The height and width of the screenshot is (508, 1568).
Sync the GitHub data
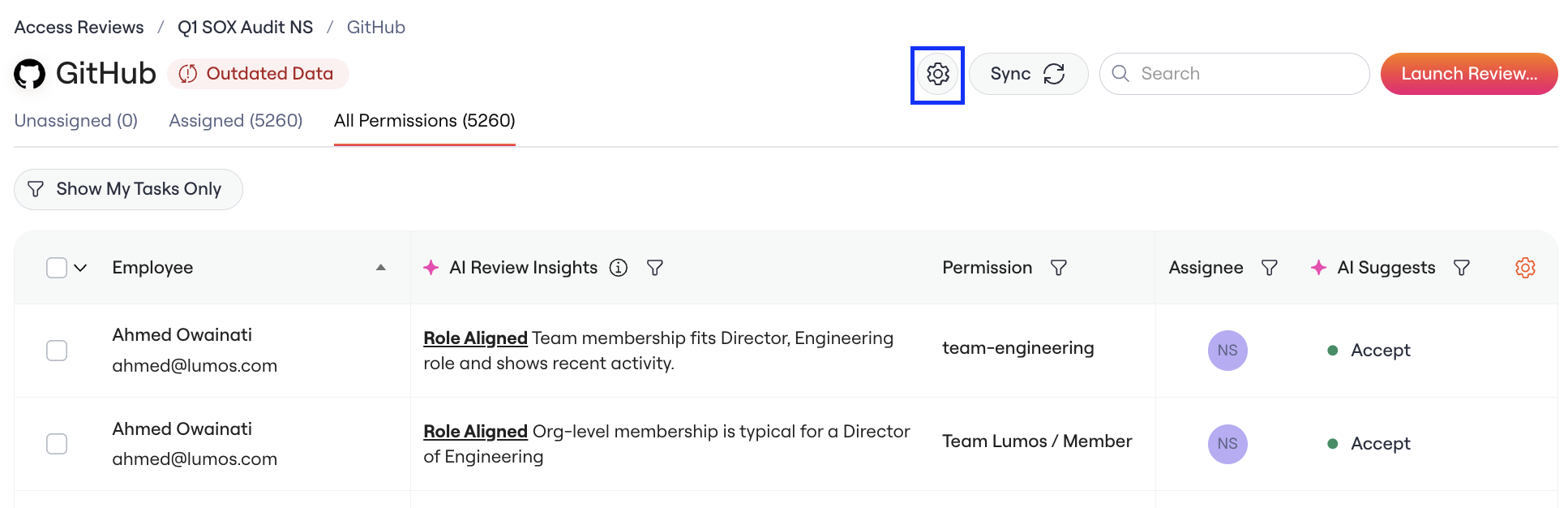click(1028, 74)
